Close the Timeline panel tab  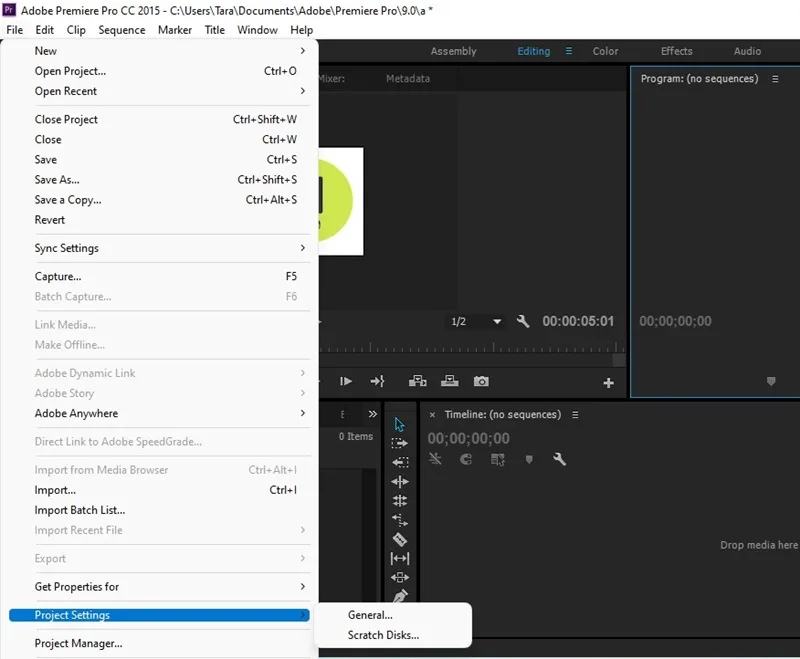click(x=432, y=415)
